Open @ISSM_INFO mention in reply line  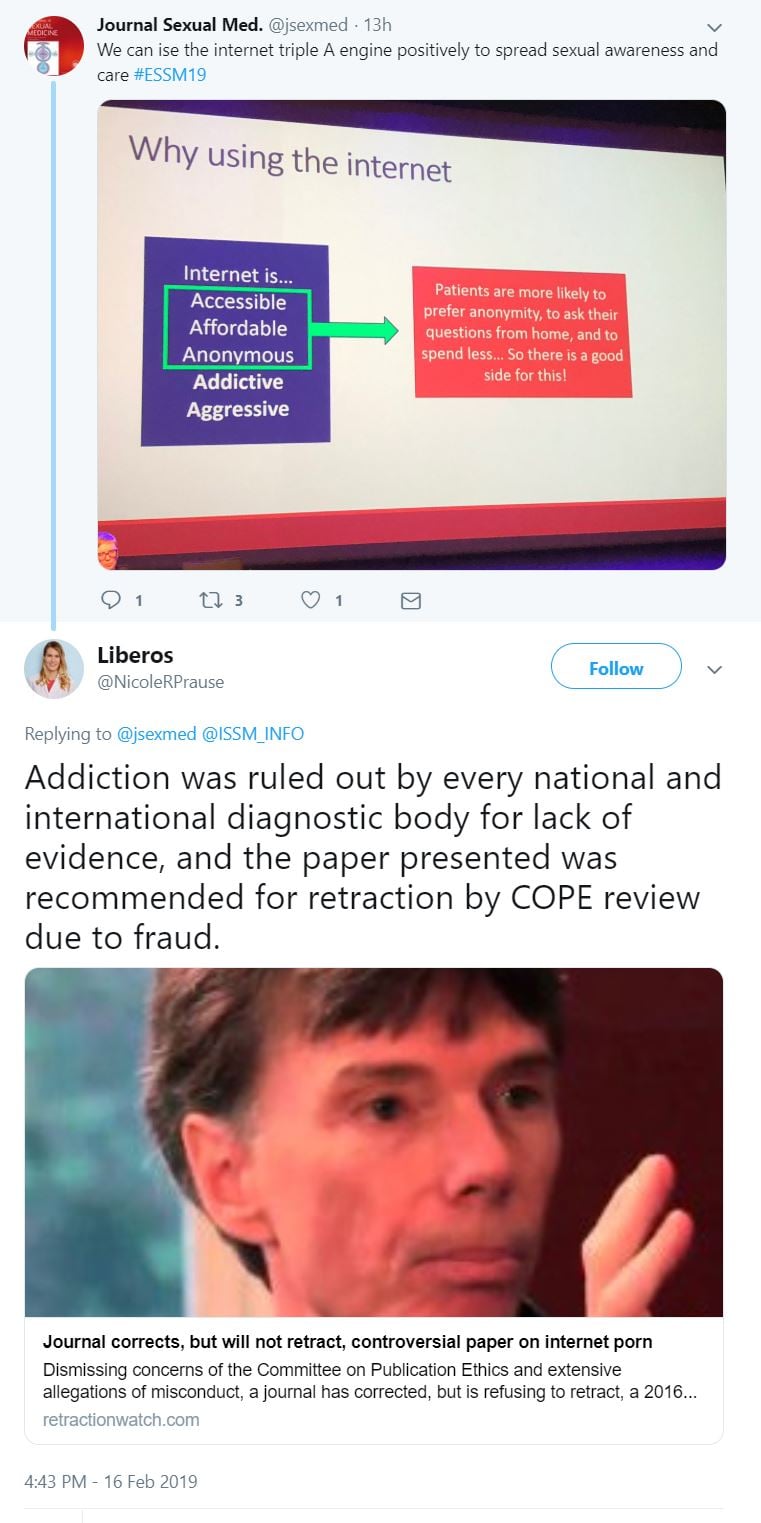tap(253, 734)
